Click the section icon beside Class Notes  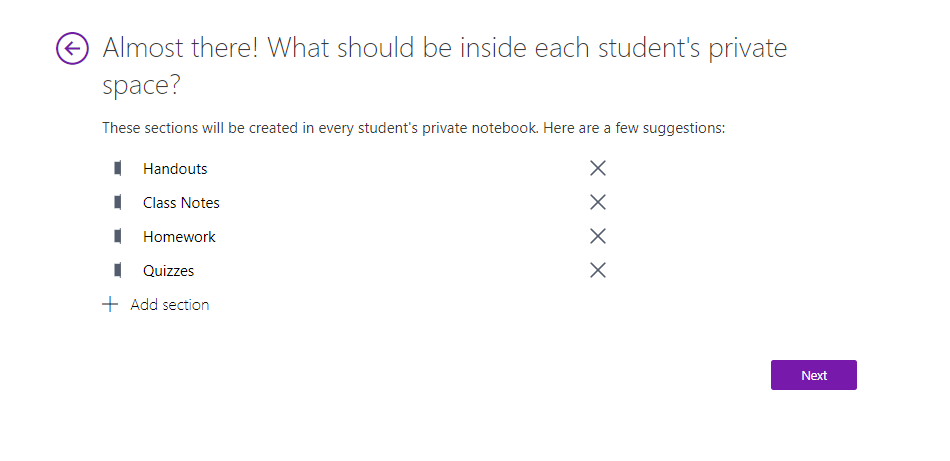(118, 202)
